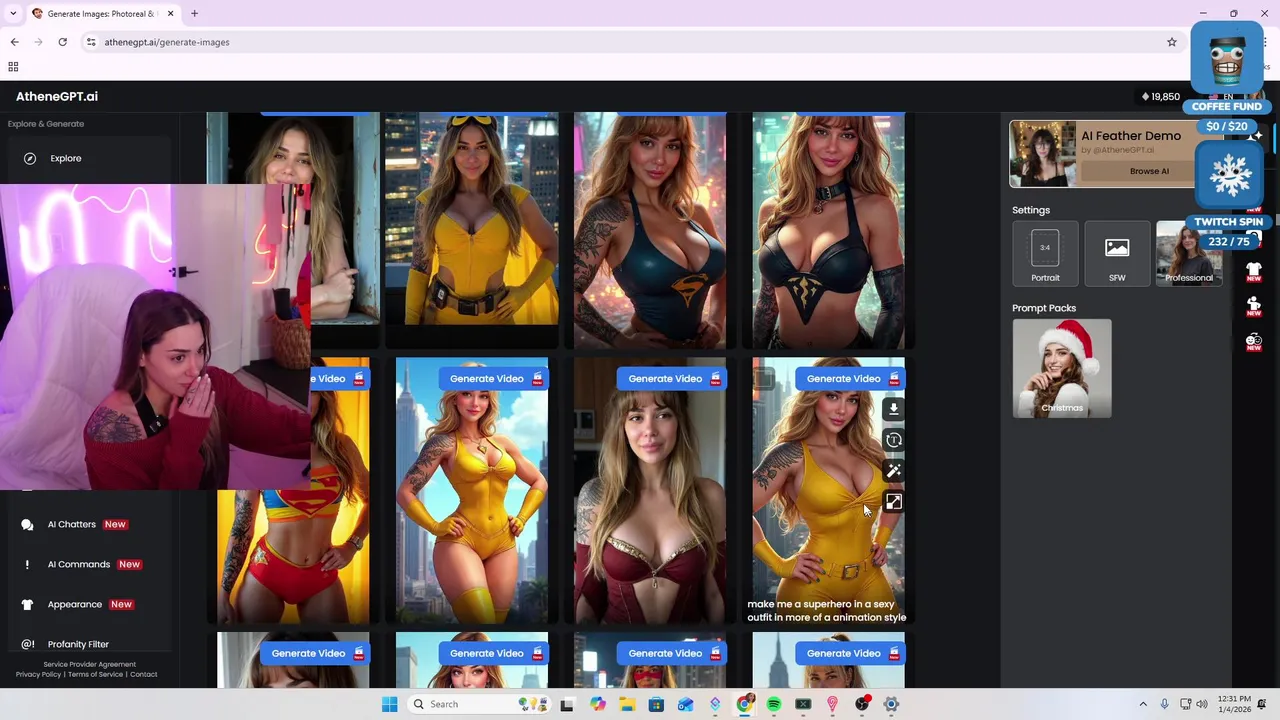Image resolution: width=1280 pixels, height=720 pixels.
Task: Open the Chrome apps grid icon
Action: 13,67
